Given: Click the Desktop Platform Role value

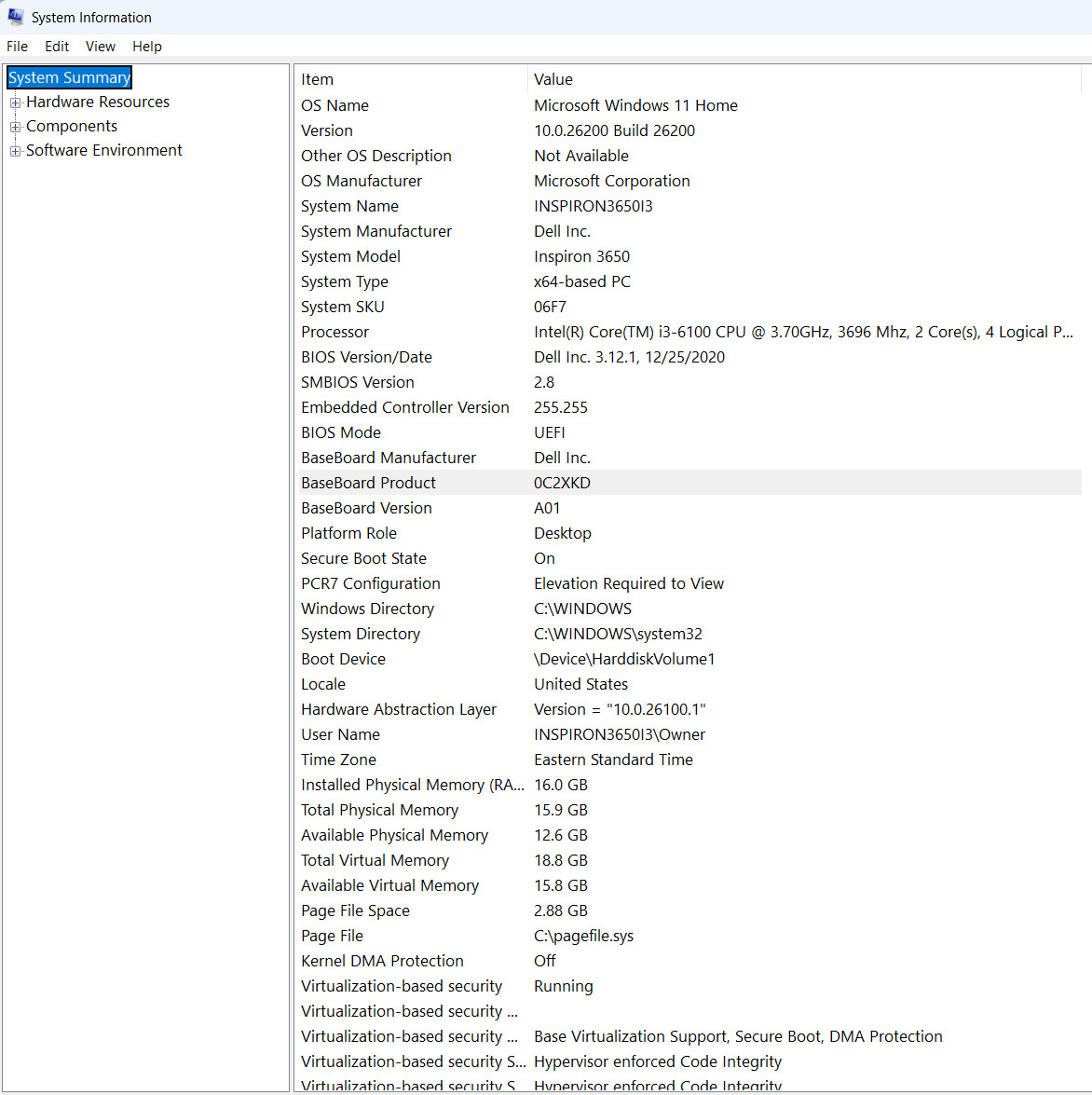Looking at the screenshot, I should pos(563,533).
